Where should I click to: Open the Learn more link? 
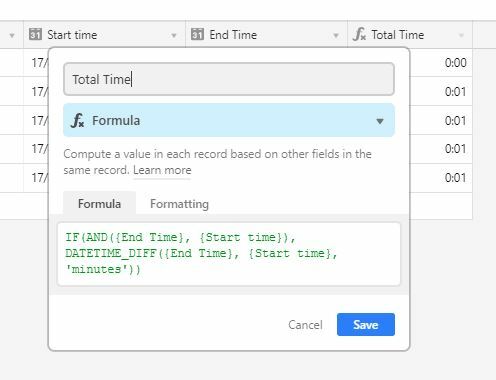(x=162, y=170)
